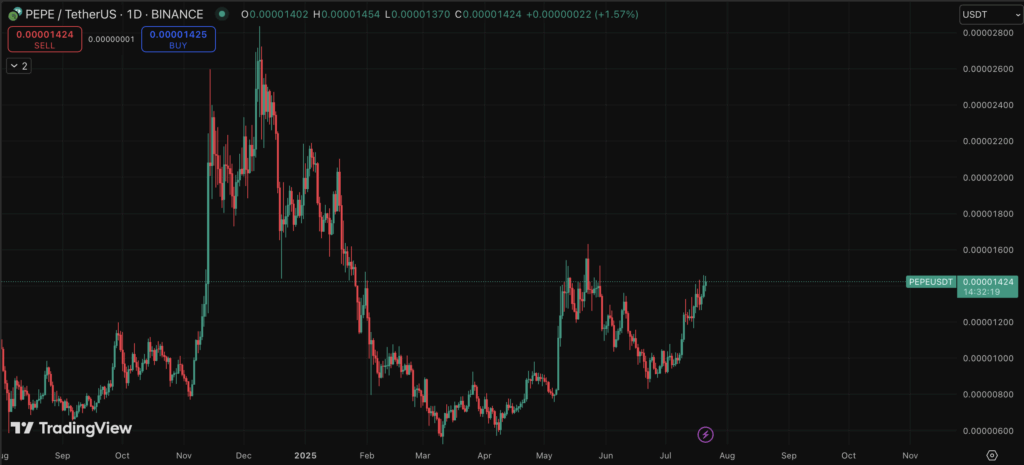Click the Jun label on time axis
Image resolution: width=1024 pixels, height=465 pixels.
pyautogui.click(x=605, y=455)
